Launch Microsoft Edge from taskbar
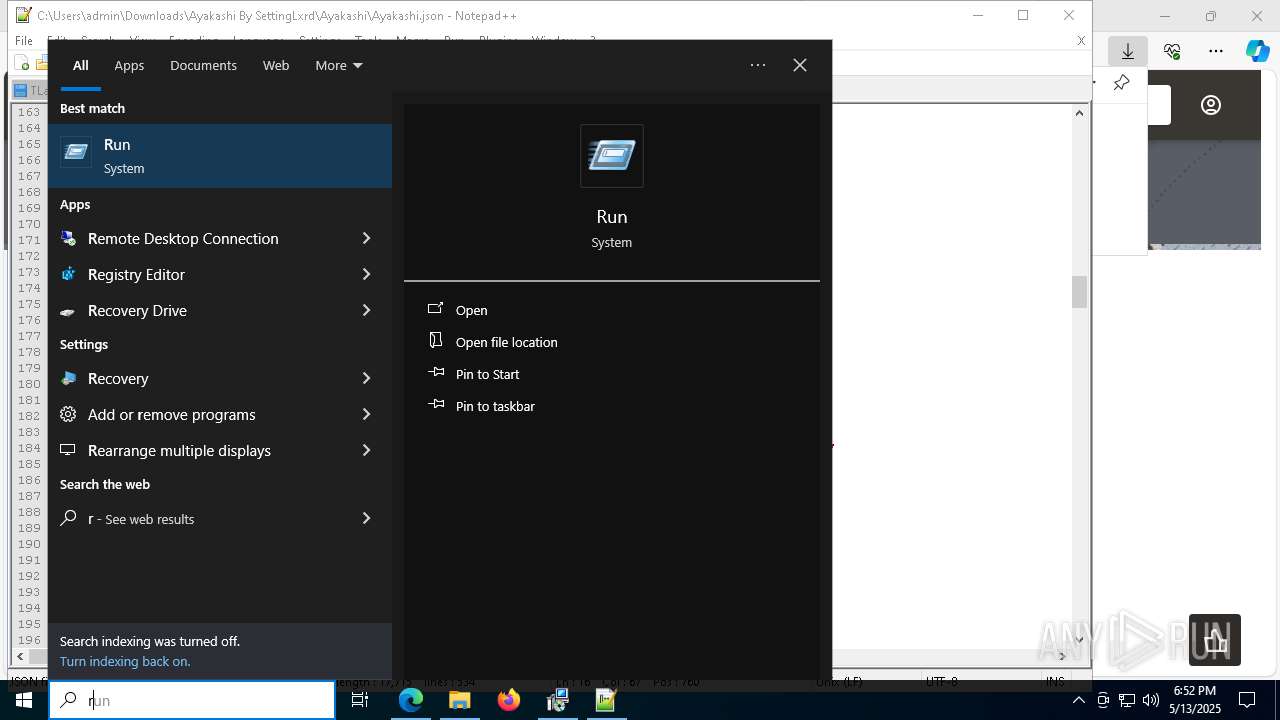1280x720 pixels. (411, 700)
